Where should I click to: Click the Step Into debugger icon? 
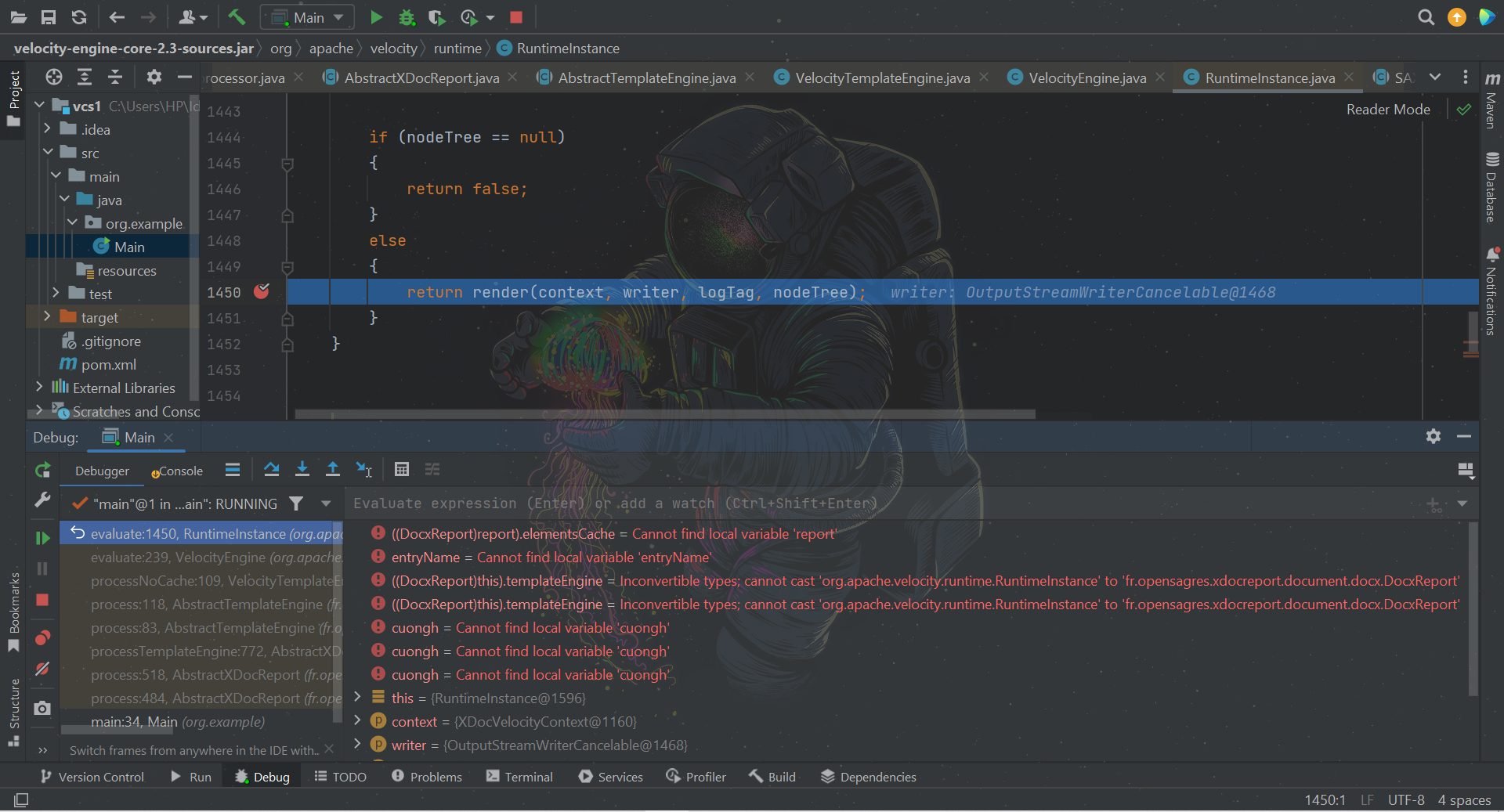(x=302, y=469)
